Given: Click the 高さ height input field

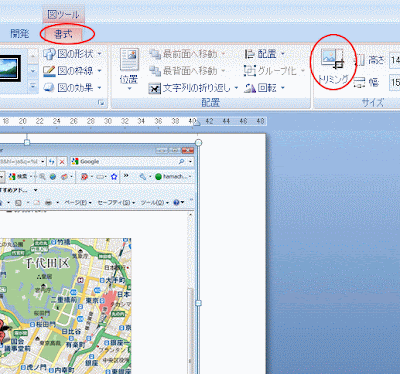Looking at the screenshot, I should coord(395,60).
